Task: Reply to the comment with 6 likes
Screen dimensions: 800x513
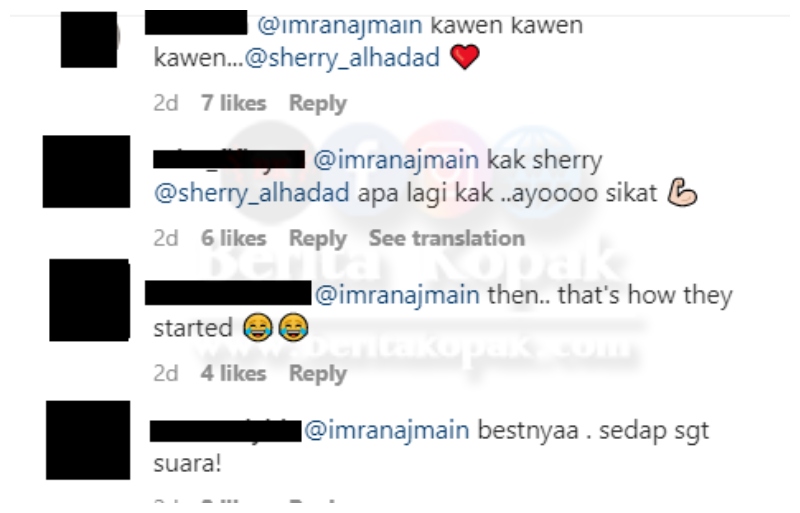Action: [318, 238]
